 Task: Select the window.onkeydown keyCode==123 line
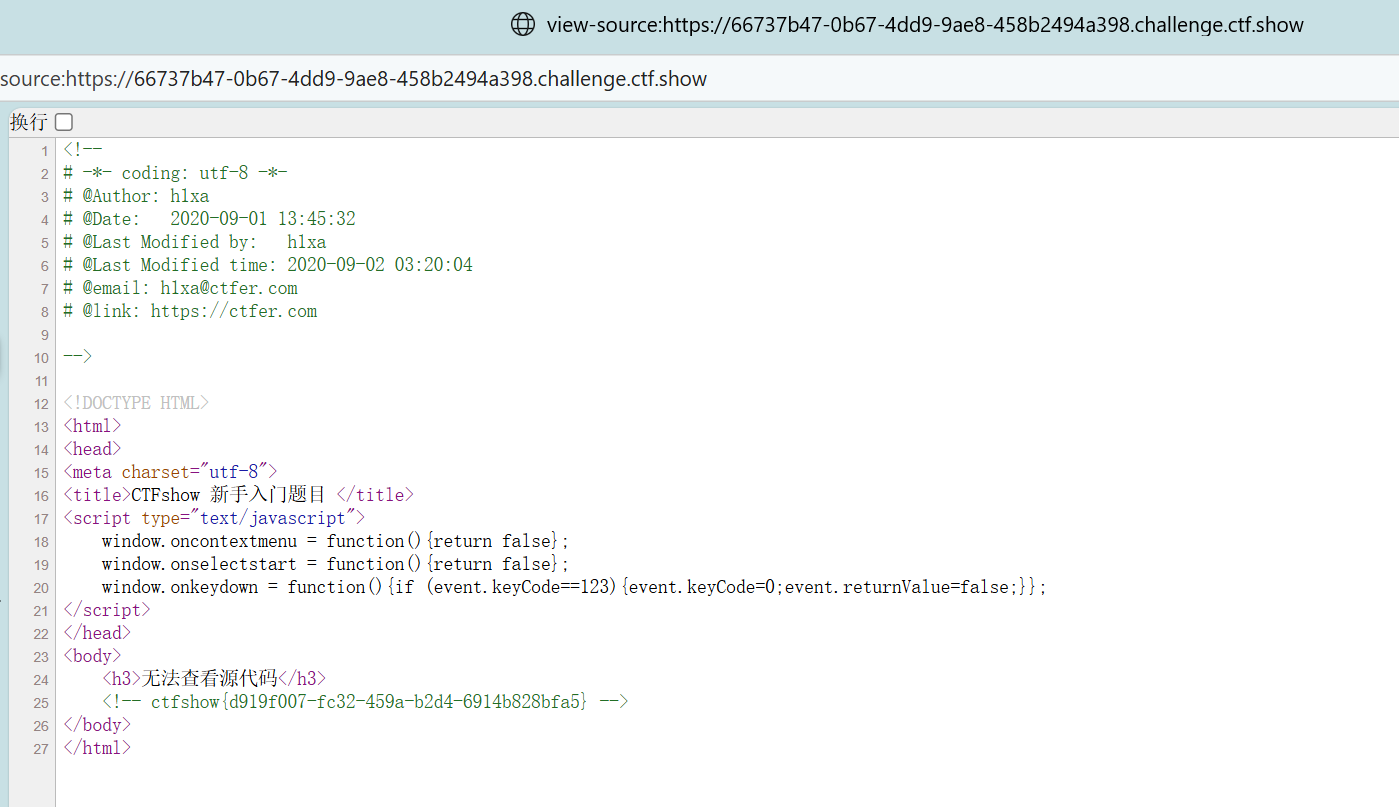[574, 587]
